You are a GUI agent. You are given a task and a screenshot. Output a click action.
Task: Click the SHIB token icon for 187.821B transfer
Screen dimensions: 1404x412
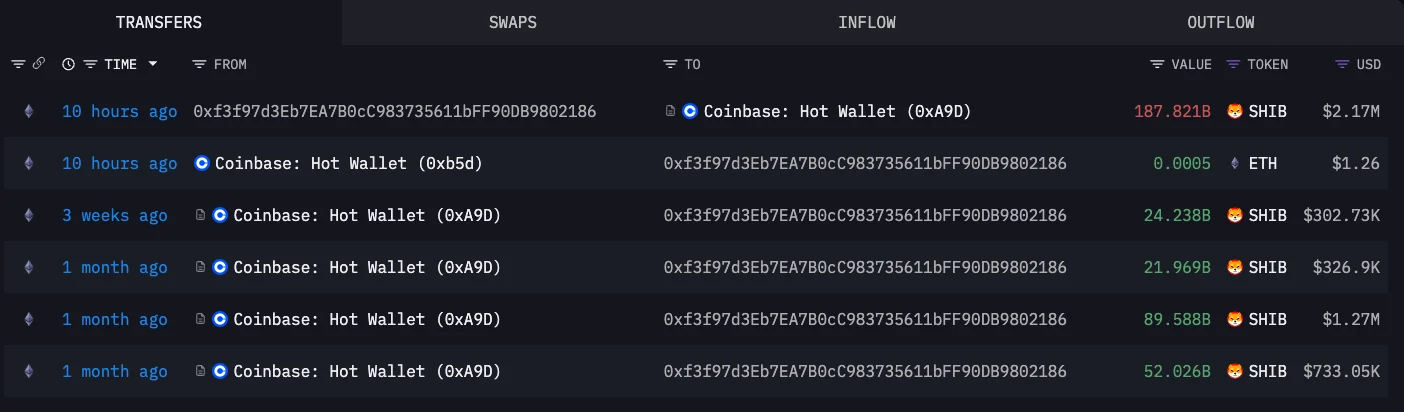click(x=1234, y=112)
